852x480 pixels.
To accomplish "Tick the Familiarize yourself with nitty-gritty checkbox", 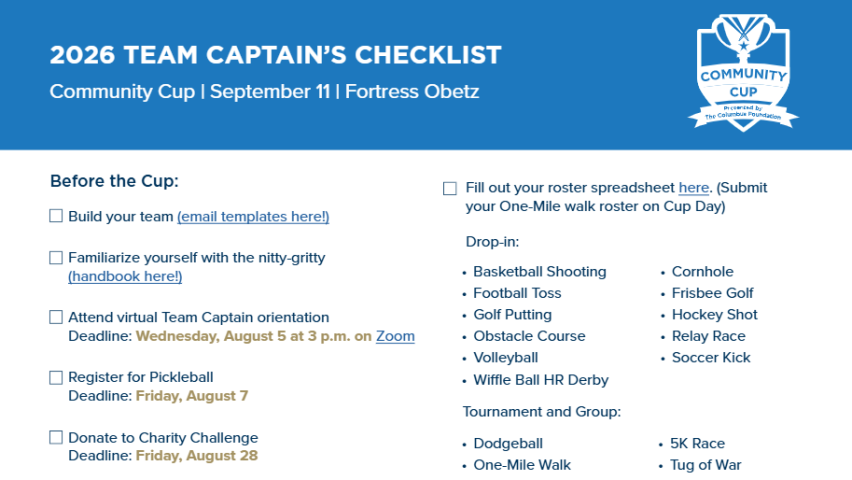I will [x=56, y=257].
